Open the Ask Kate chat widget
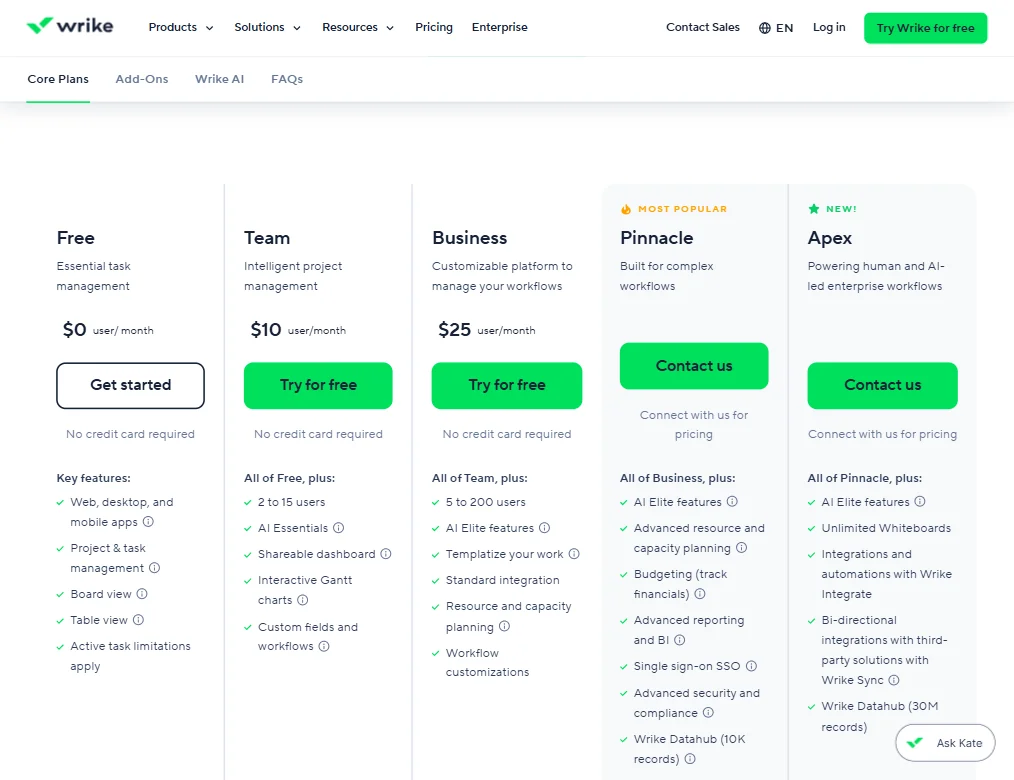 click(945, 742)
